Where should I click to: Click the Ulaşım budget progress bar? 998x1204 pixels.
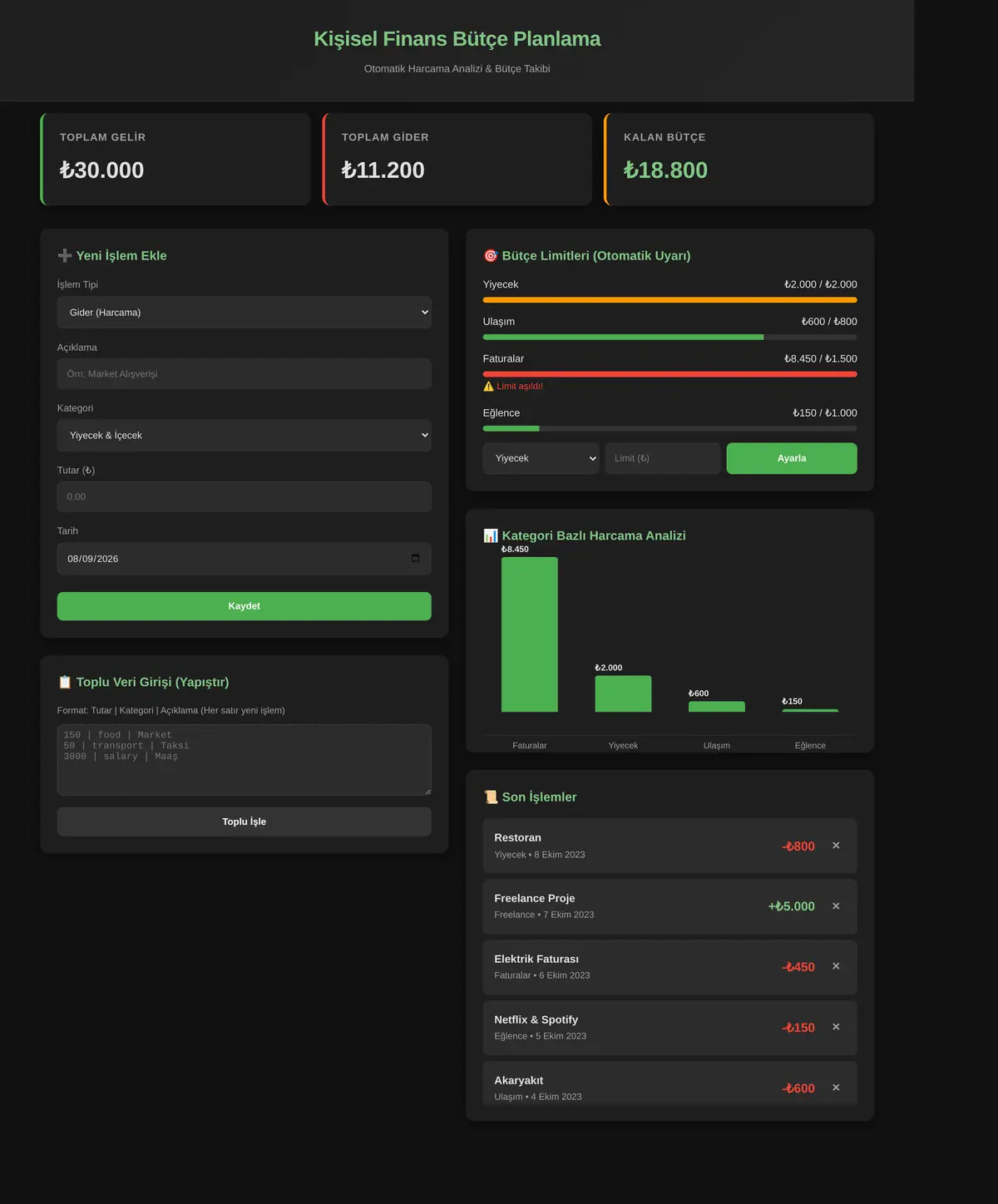670,337
